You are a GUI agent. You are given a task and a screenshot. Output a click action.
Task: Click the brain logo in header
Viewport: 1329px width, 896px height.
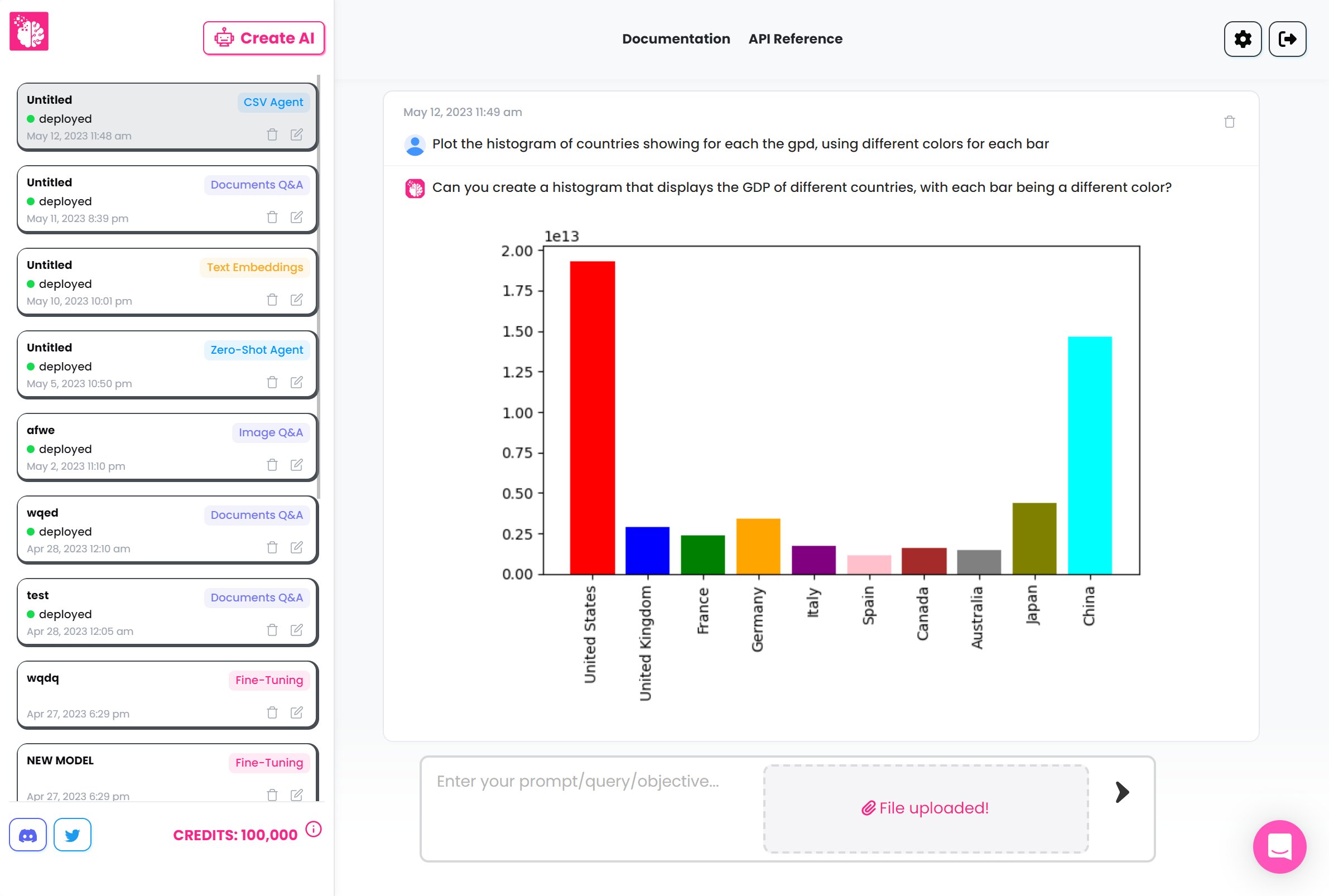coord(29,31)
